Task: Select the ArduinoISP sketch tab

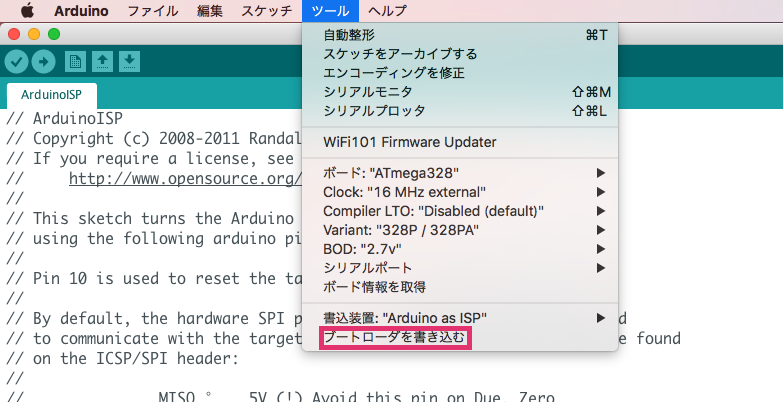Action: click(x=51, y=94)
